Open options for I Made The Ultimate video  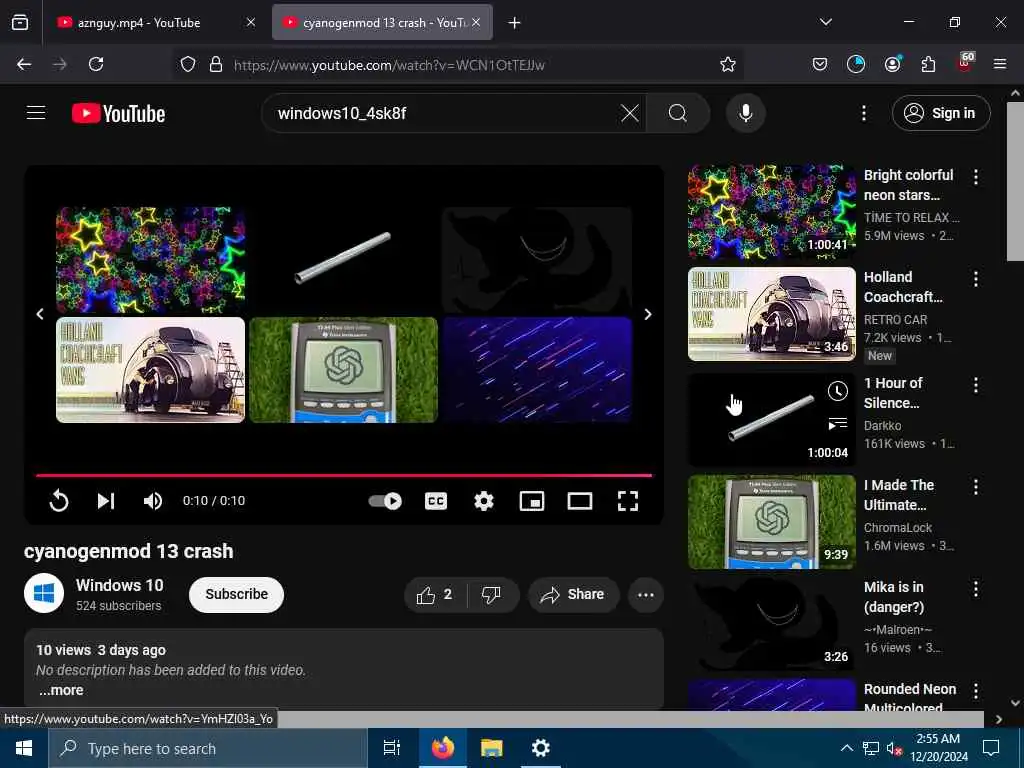(x=976, y=487)
